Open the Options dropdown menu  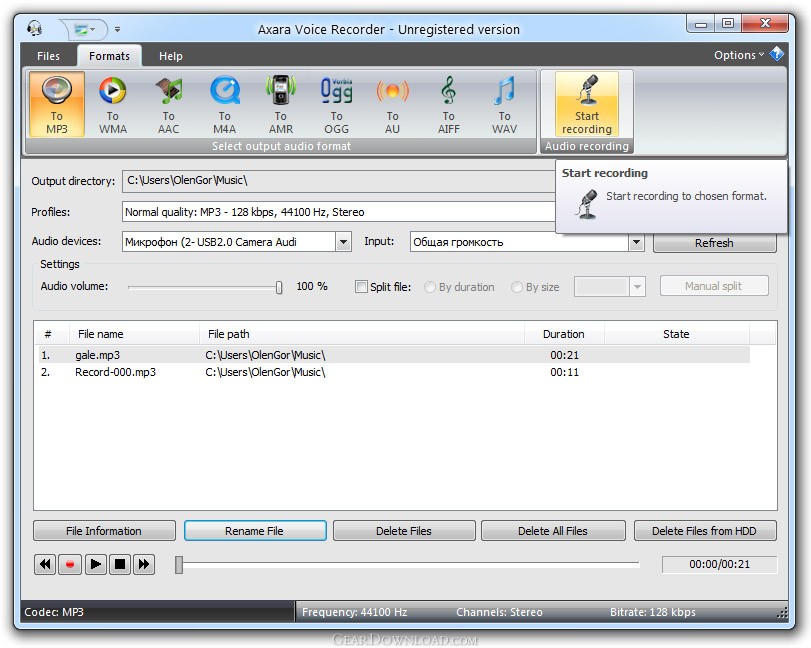click(x=739, y=55)
